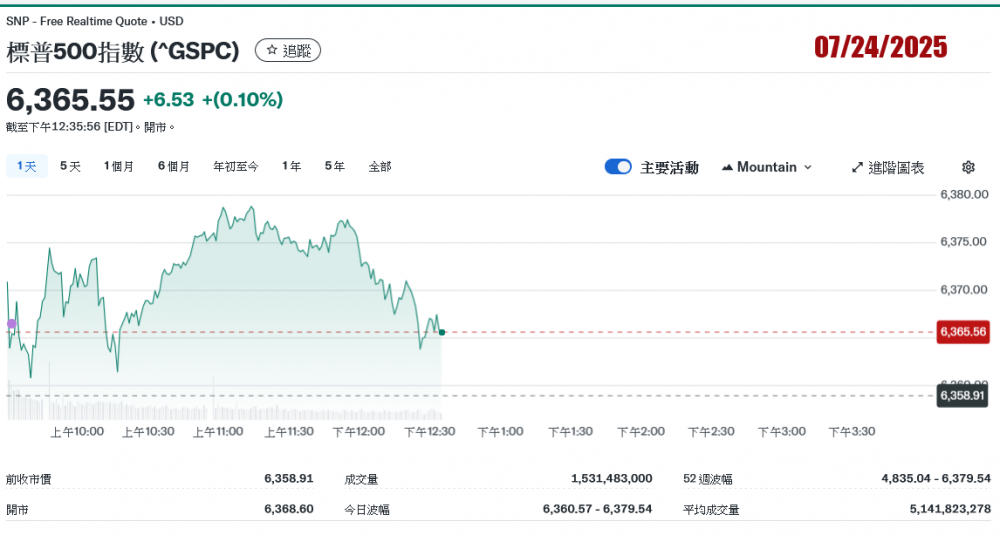
Task: Click the 進階圖表 link
Action: (896, 167)
